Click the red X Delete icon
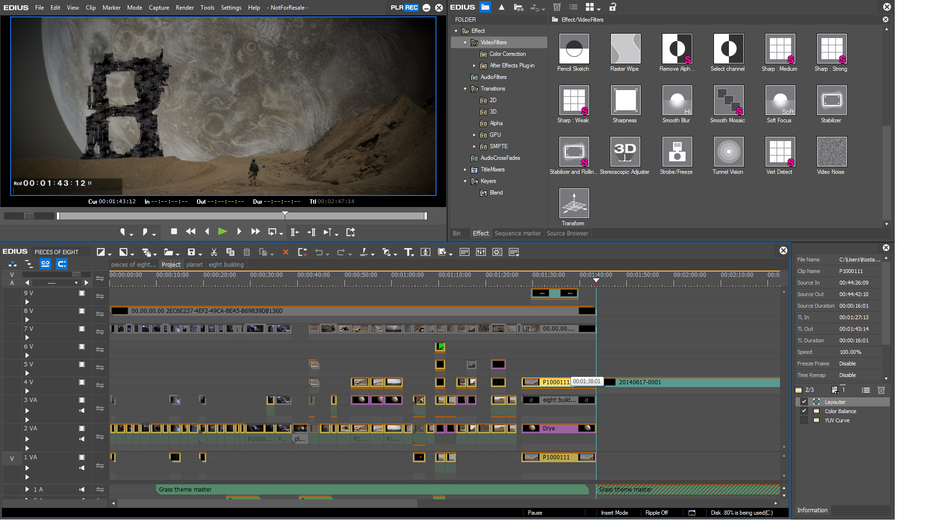This screenshot has width=925, height=520. point(285,252)
